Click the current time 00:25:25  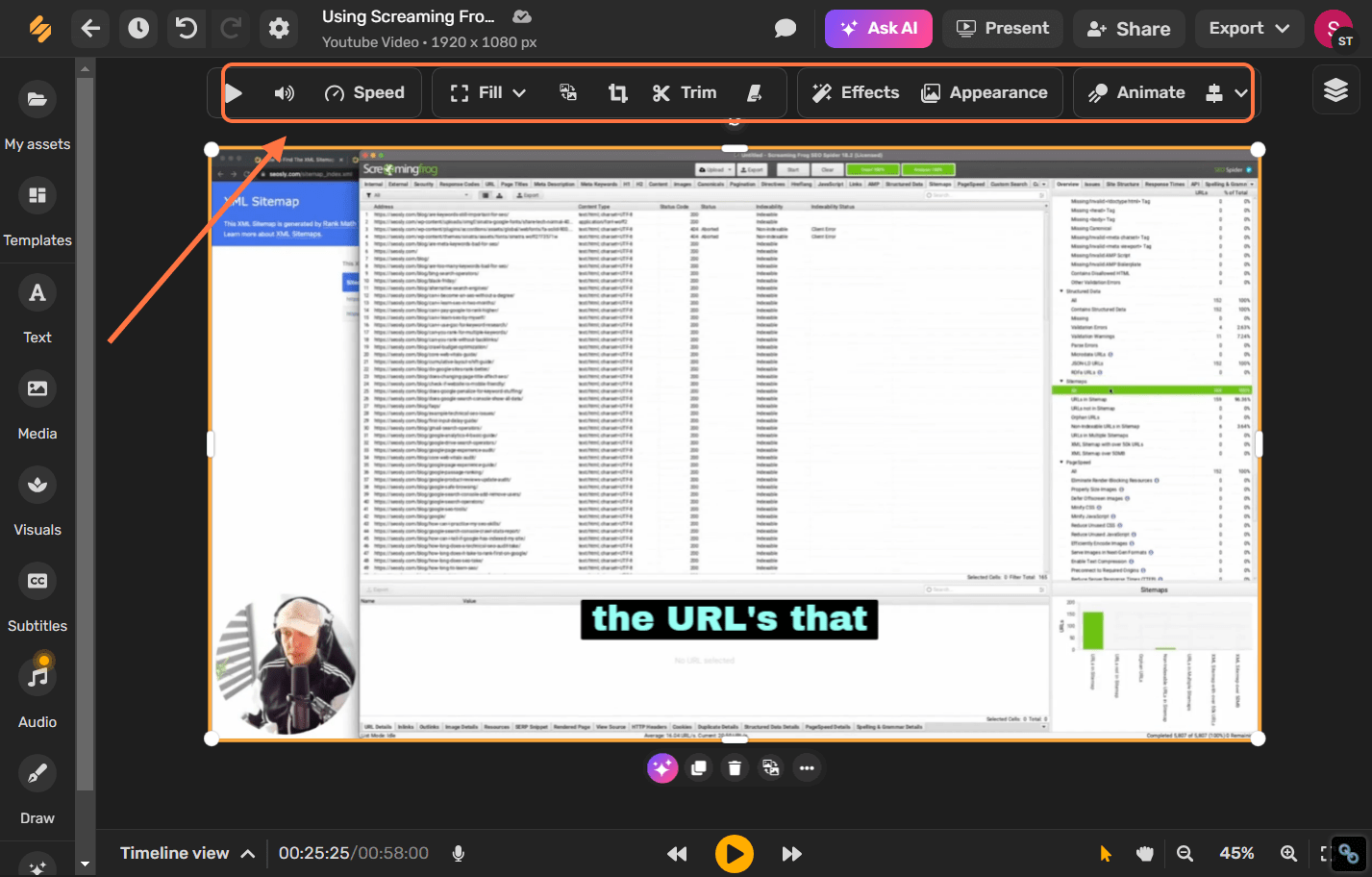[x=313, y=853]
